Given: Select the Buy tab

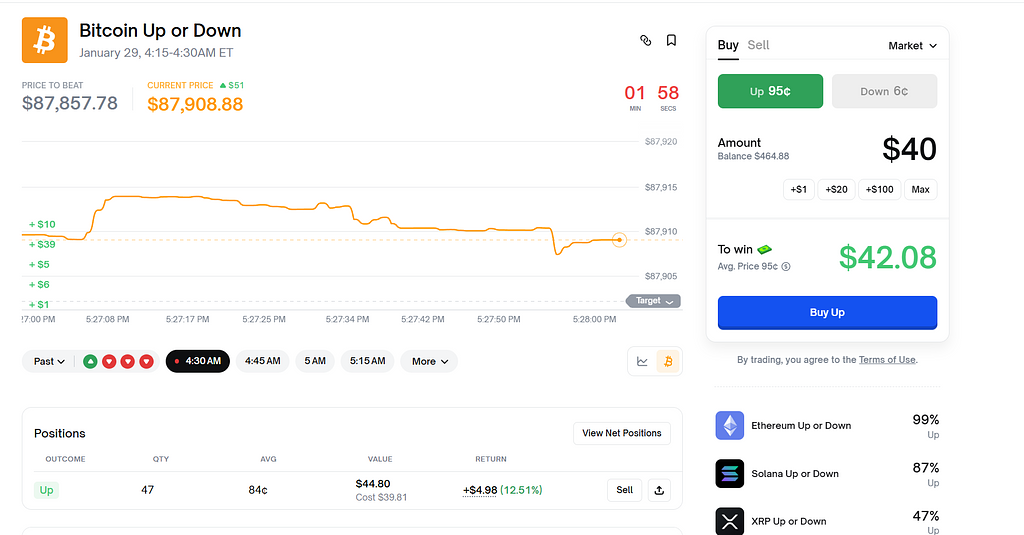Looking at the screenshot, I should point(728,45).
